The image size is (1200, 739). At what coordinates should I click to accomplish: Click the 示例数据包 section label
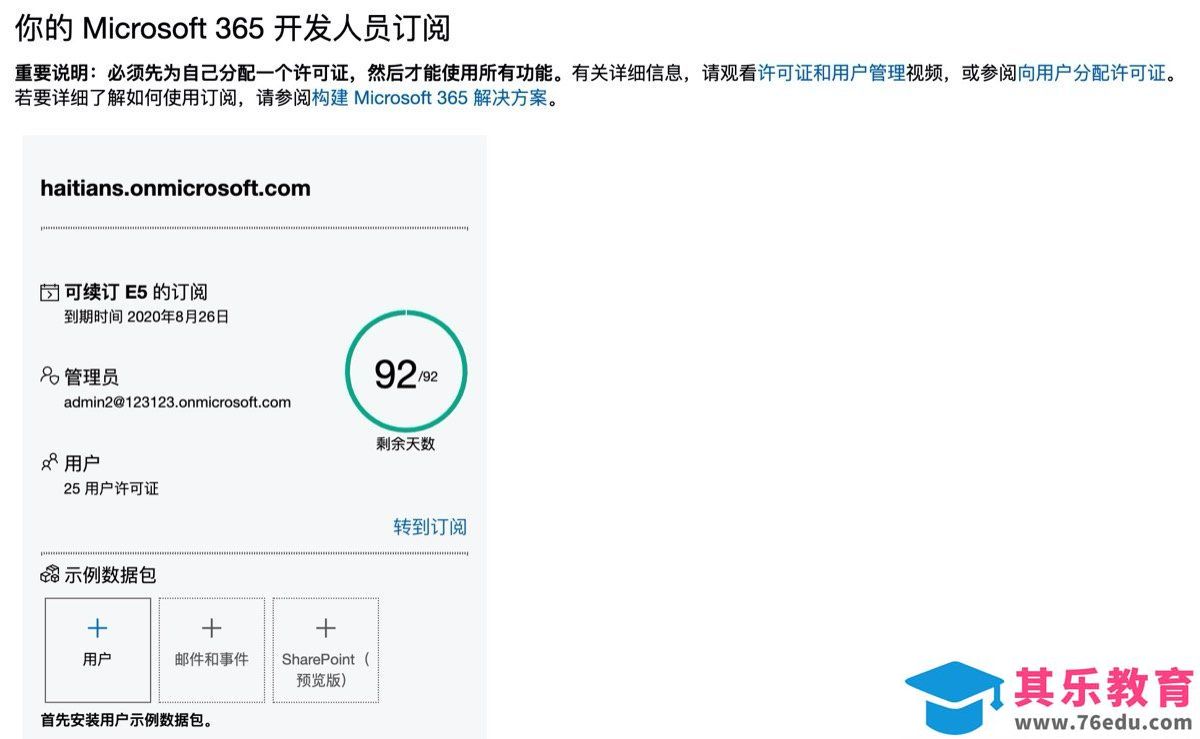pyautogui.click(x=110, y=575)
